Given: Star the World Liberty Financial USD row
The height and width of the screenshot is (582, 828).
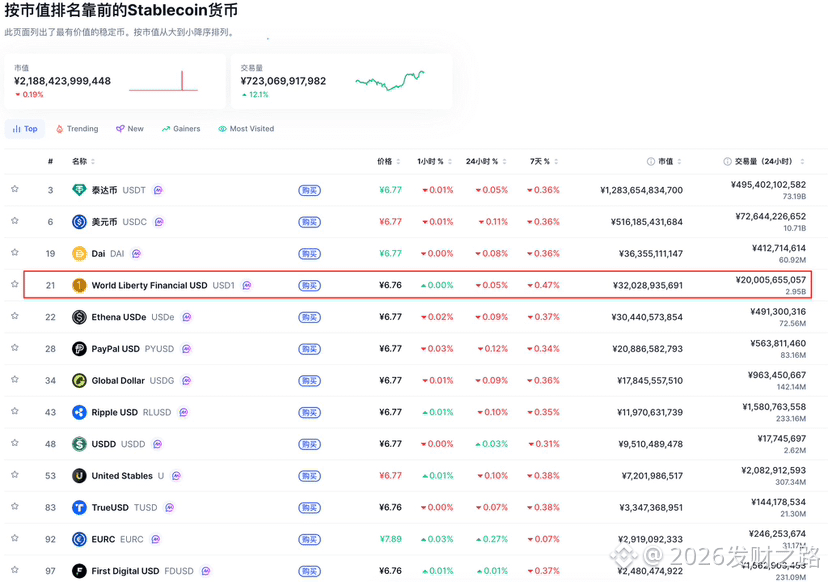Looking at the screenshot, I should 15,284.
